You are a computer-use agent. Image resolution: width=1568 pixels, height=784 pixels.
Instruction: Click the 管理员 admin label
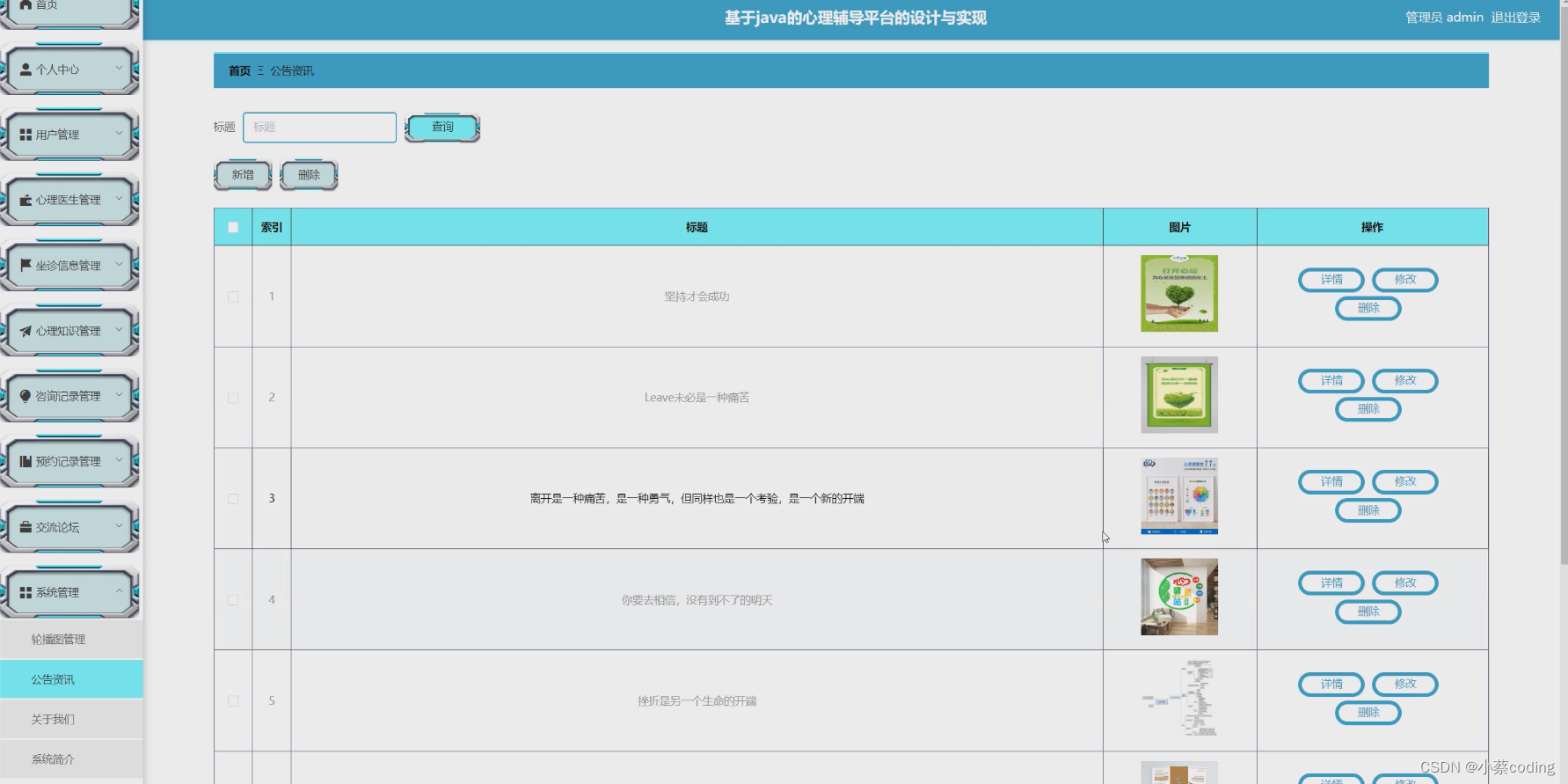tap(1444, 18)
